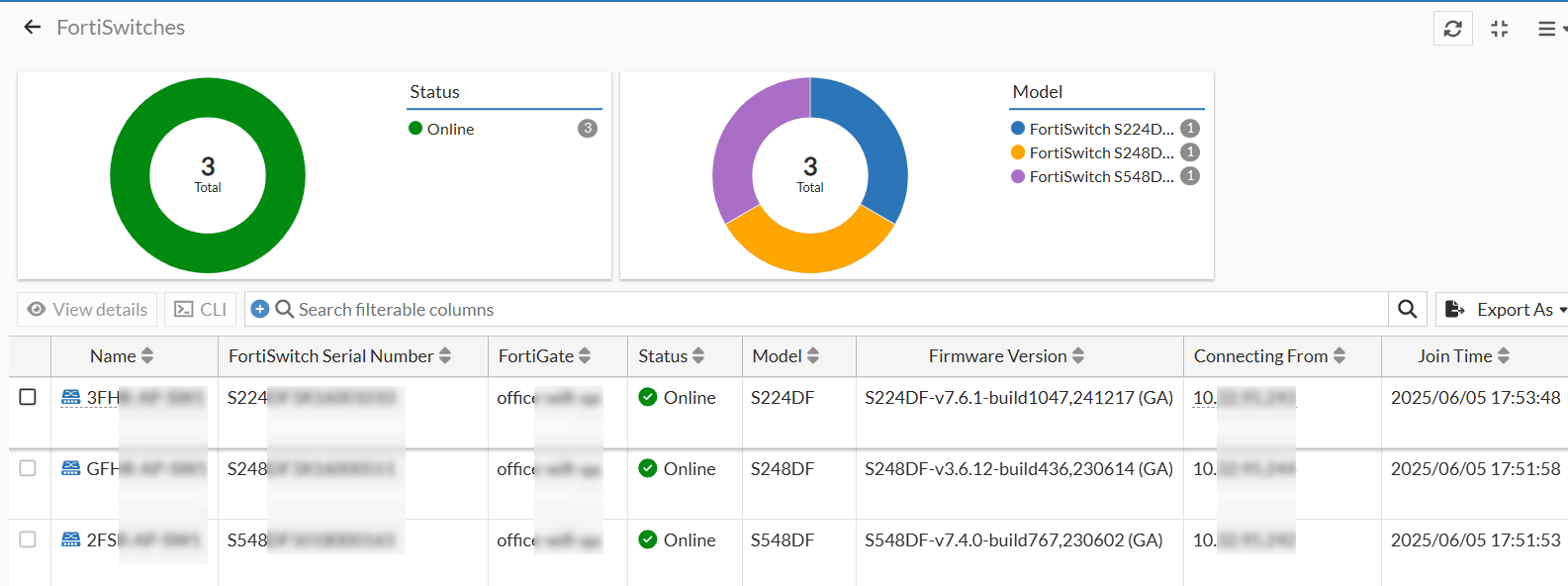Check the box for the S548DF row
This screenshot has height=586, width=1568.
pyautogui.click(x=28, y=539)
